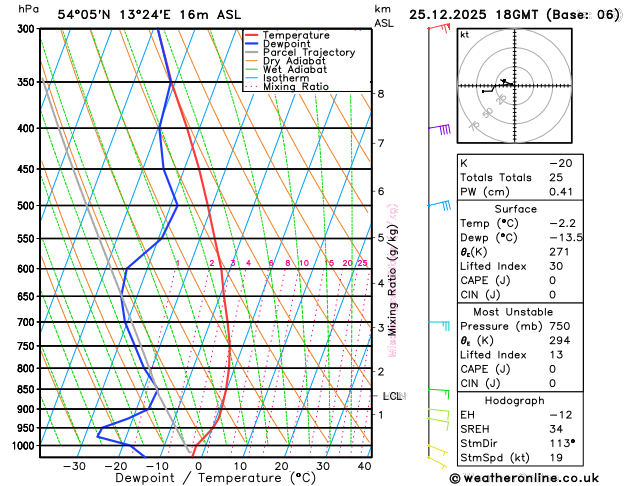This screenshot has width=629, height=486.
Task: Select the 'Wet Adiabat' legend label
Action: pyautogui.click(x=295, y=69)
